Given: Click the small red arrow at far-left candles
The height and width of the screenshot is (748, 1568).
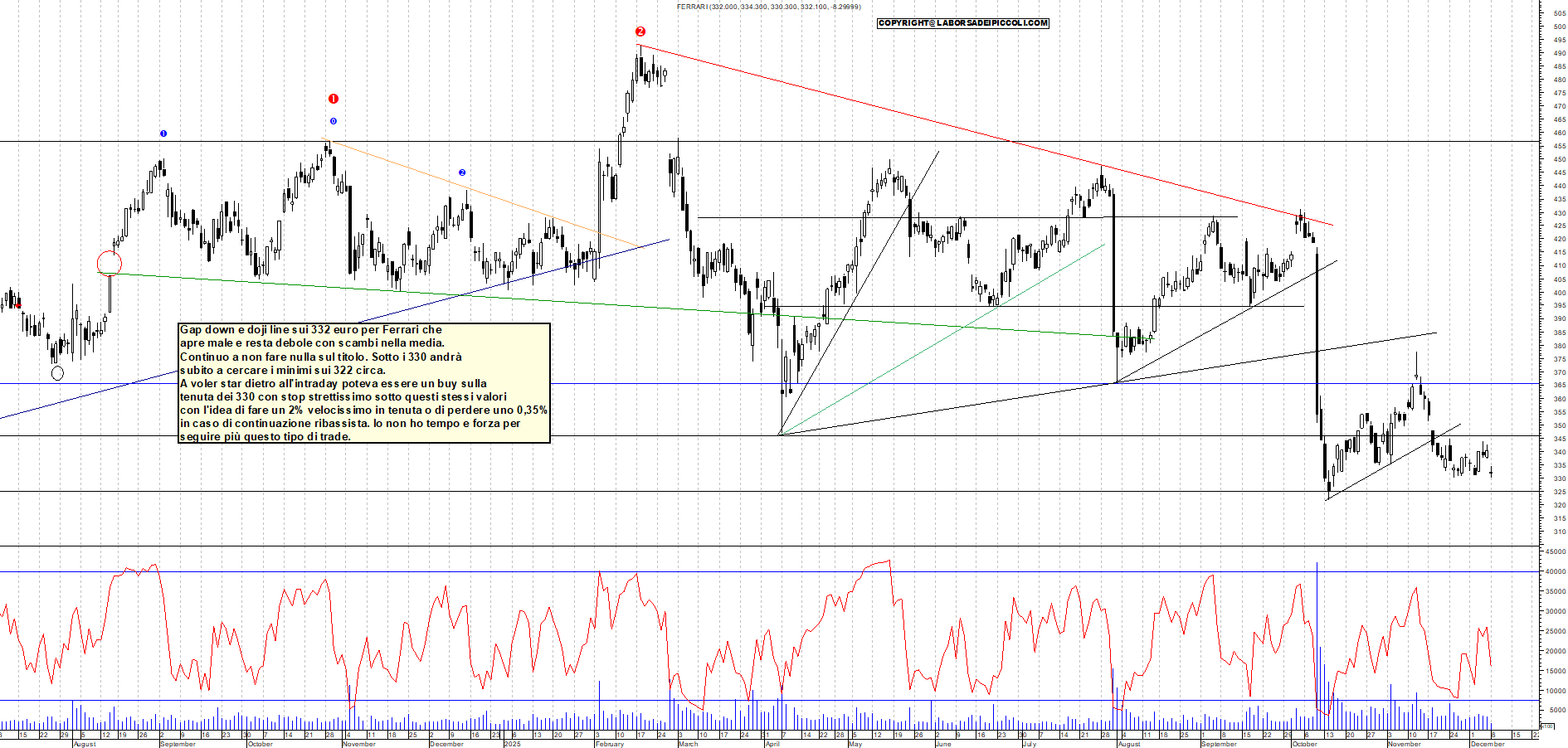Looking at the screenshot, I should point(18,305).
